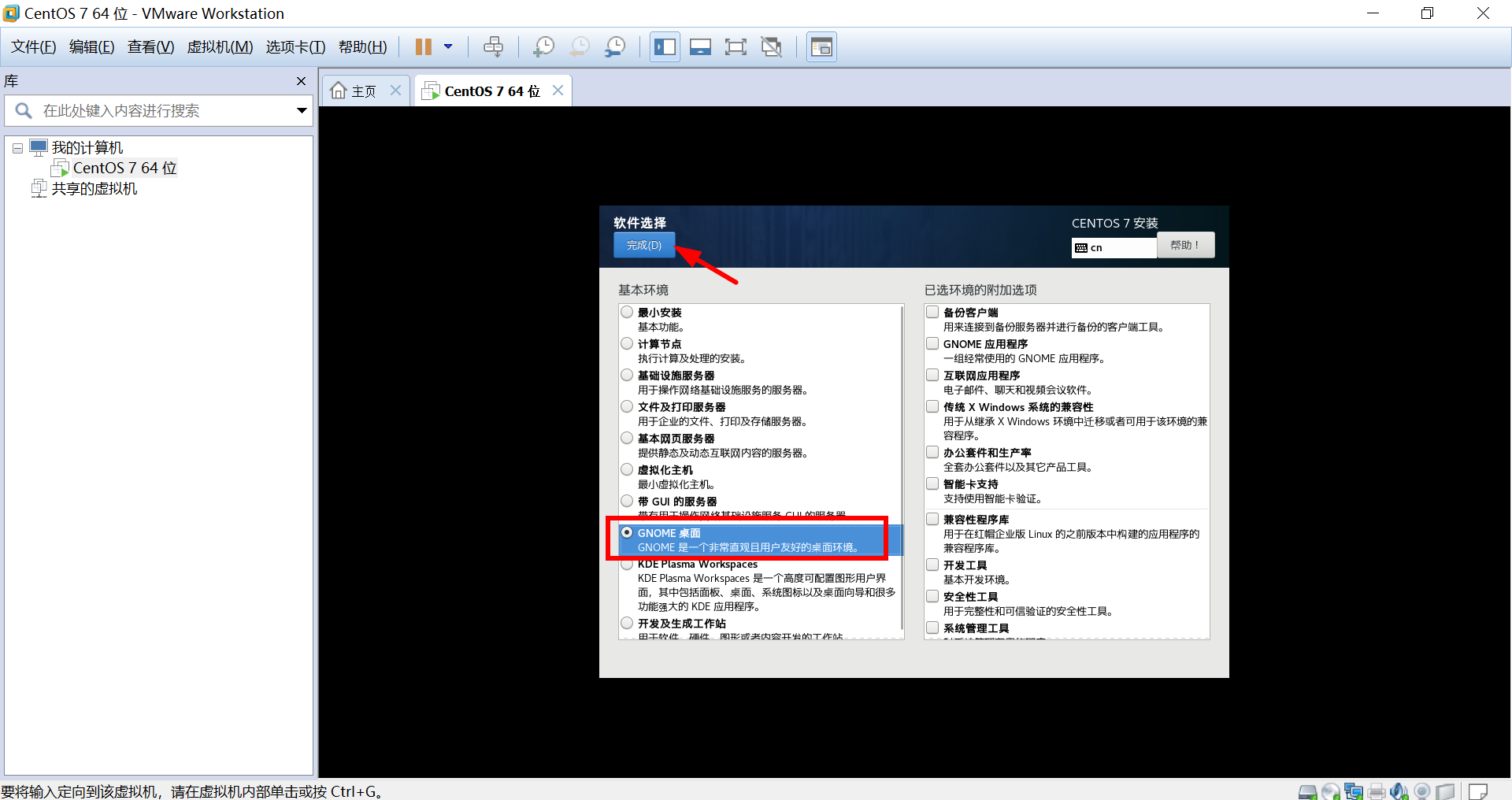Check 传统 X Windows 系统的兼容性 checkbox
Viewport: 1512px width, 800px height.
[x=932, y=407]
